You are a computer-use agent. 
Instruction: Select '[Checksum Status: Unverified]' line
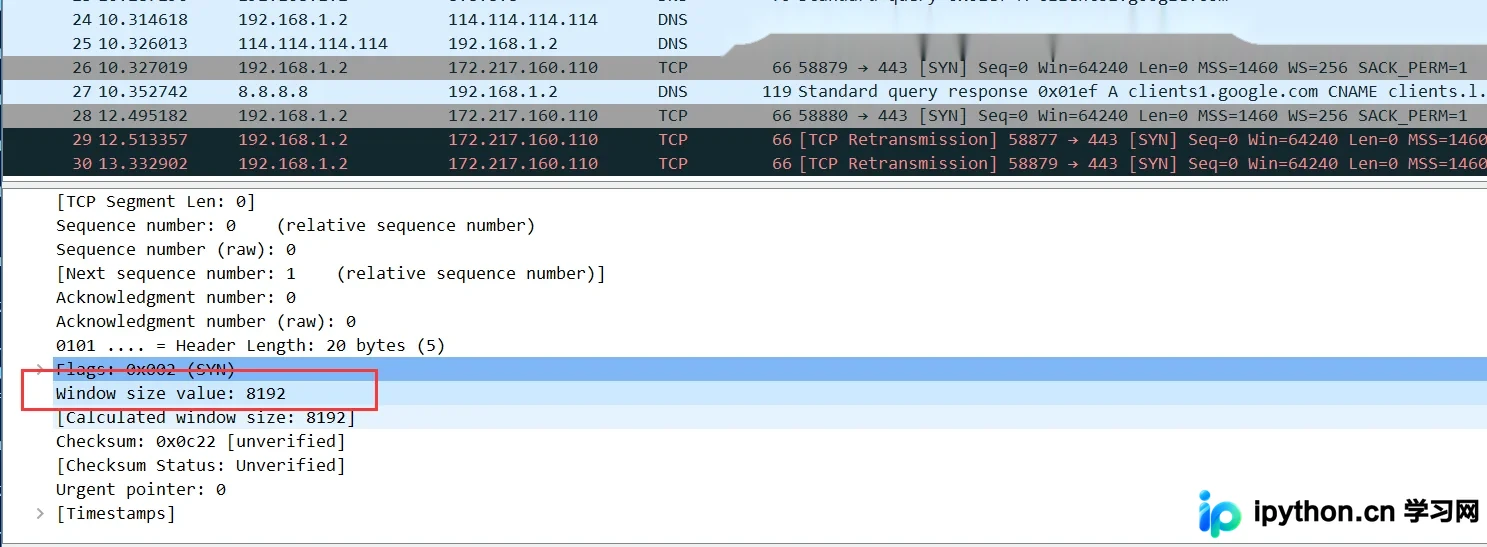201,465
